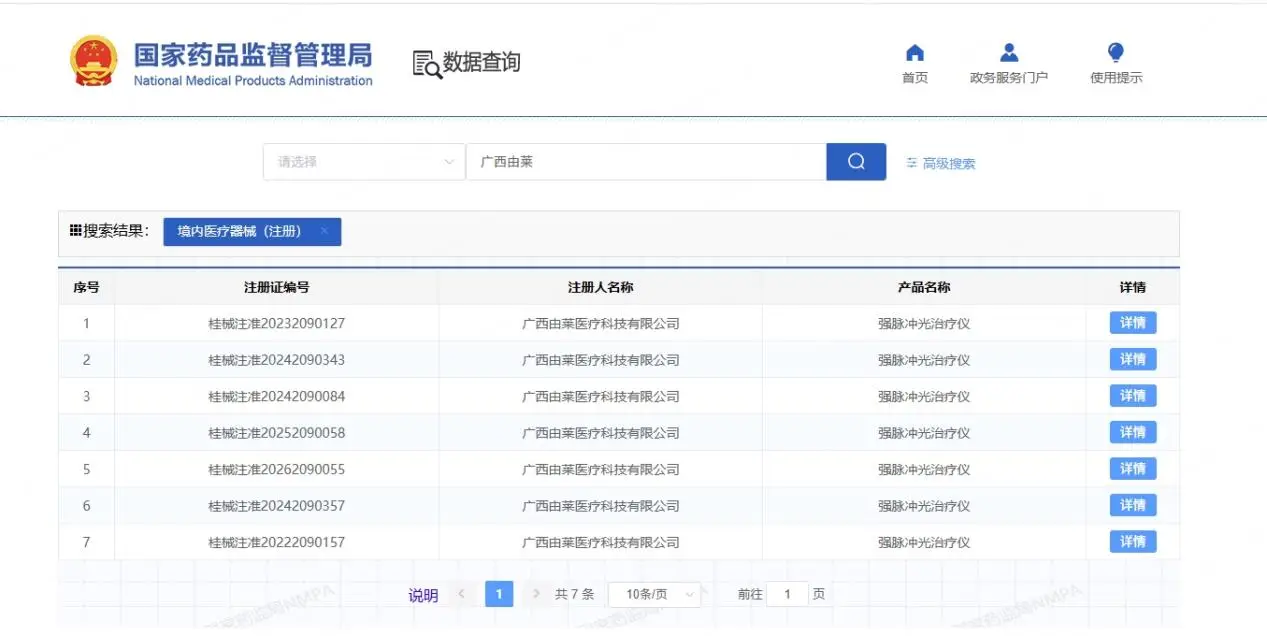Viewport: 1267px width, 636px height.
Task: Click the blue search magnifier button
Action: coord(856,162)
